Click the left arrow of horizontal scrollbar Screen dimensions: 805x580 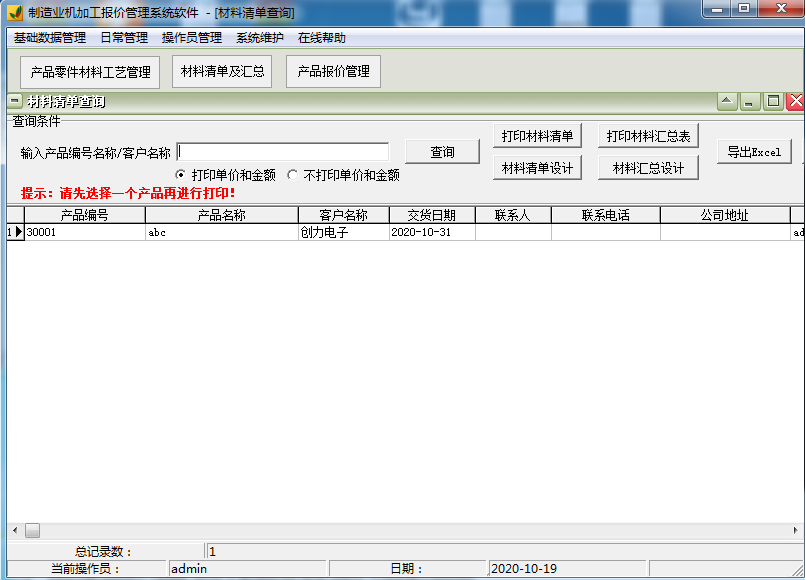(15, 530)
